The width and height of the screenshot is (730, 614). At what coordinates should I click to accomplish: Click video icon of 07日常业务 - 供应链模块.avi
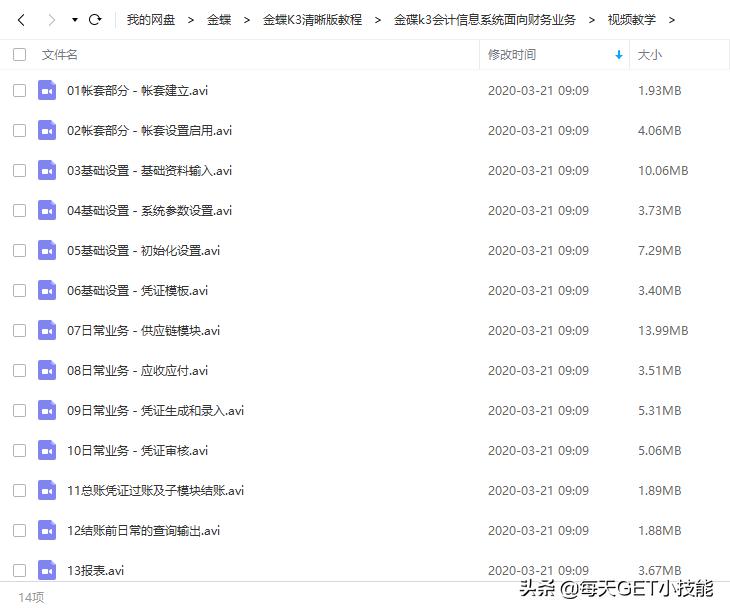(x=47, y=331)
